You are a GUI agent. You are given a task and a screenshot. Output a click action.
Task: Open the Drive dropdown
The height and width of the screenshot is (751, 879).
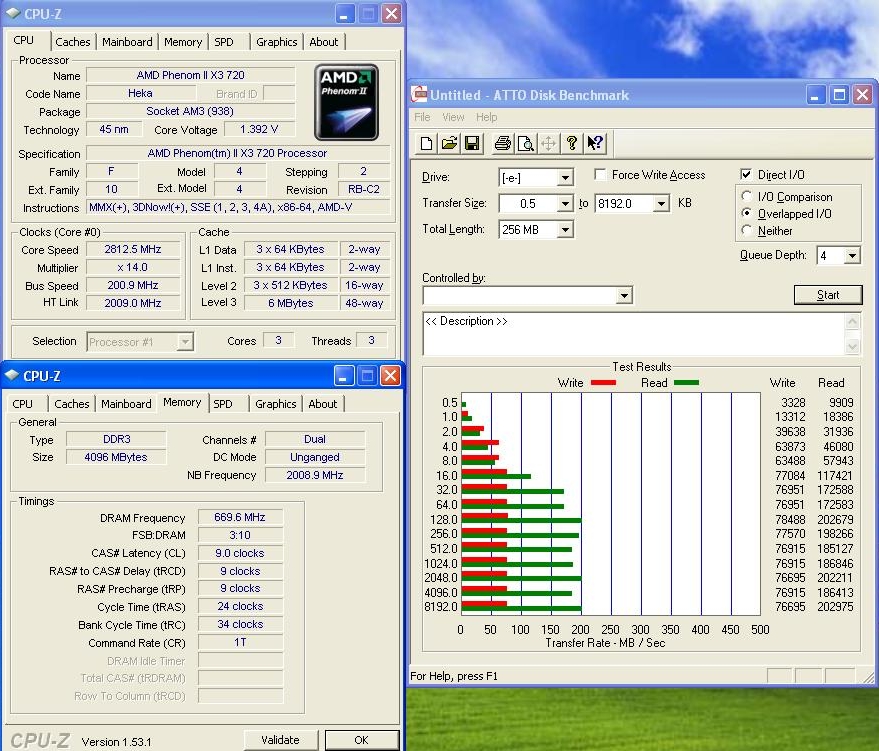566,178
